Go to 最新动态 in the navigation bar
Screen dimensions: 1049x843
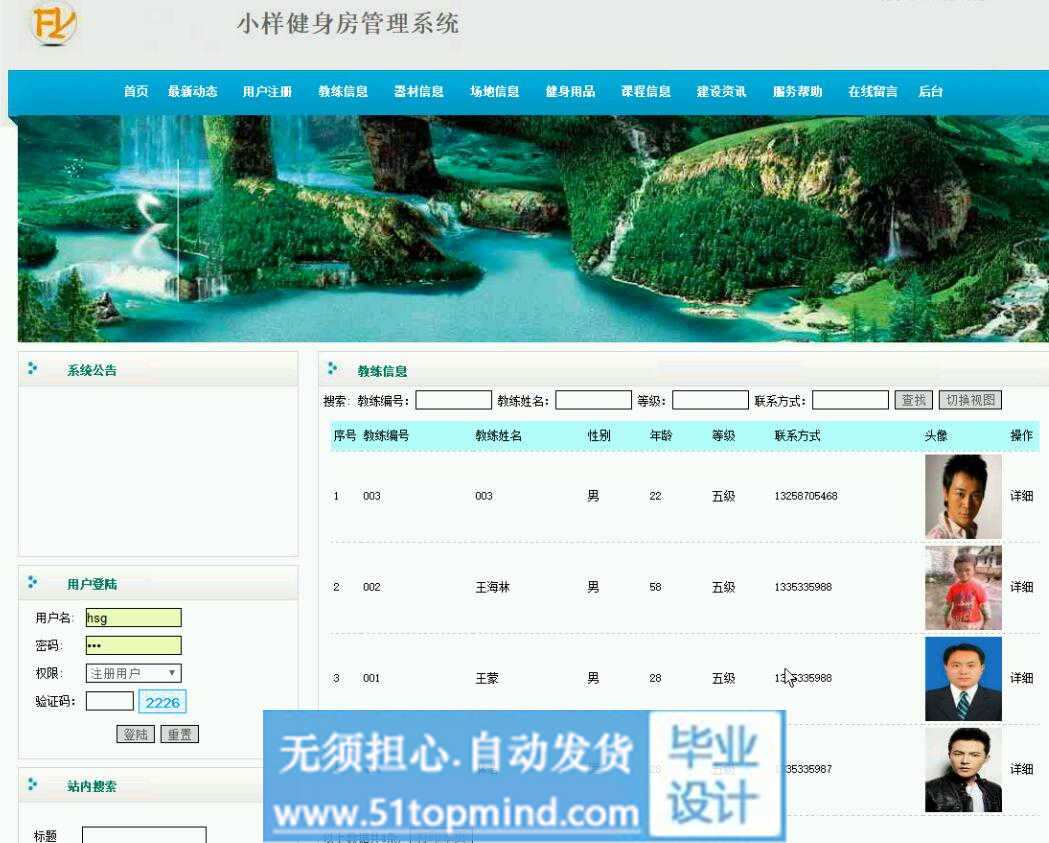tap(193, 91)
